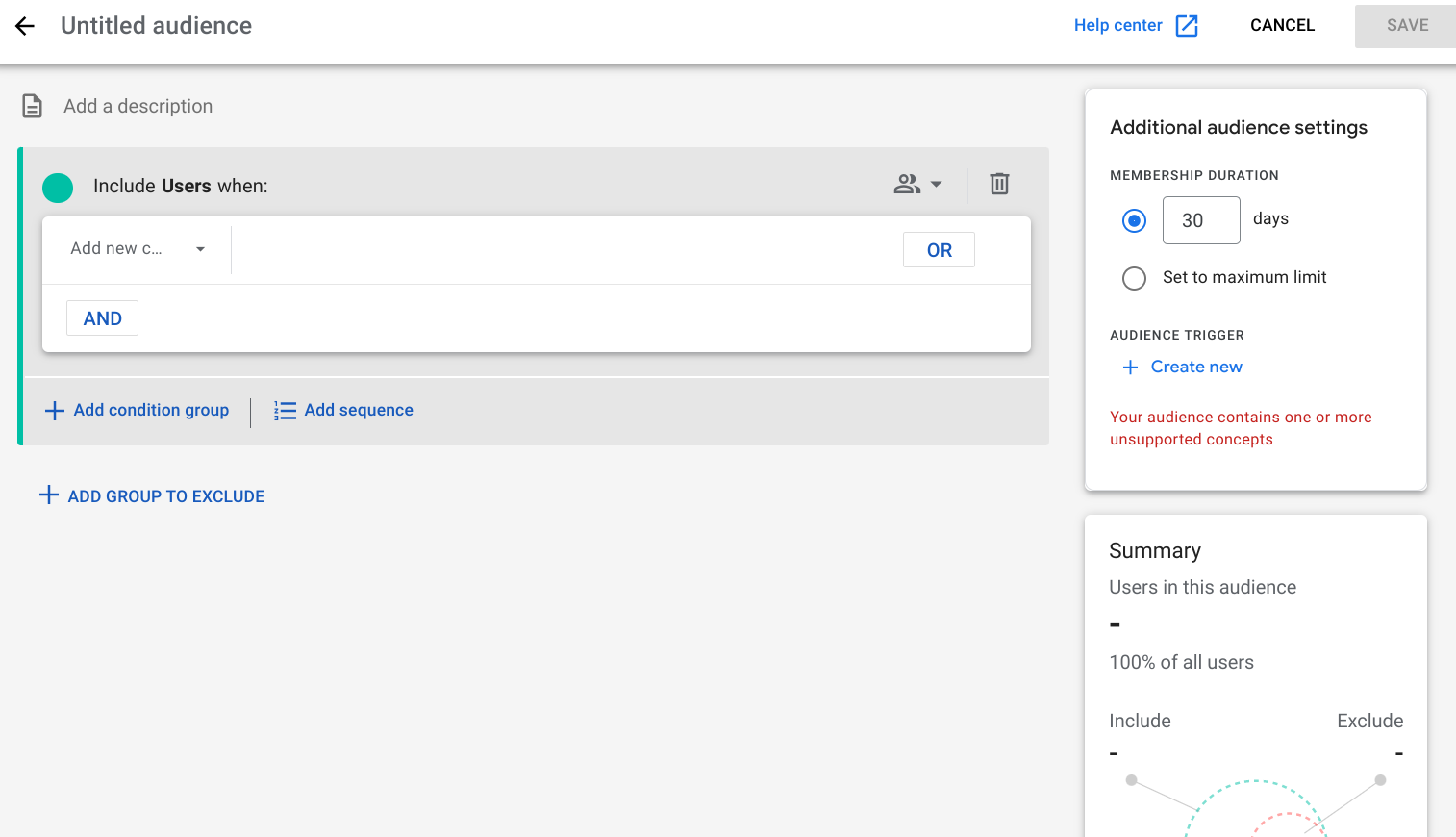
Task: Open the scope dropdown arrow beside the people icon
Action: (x=937, y=184)
